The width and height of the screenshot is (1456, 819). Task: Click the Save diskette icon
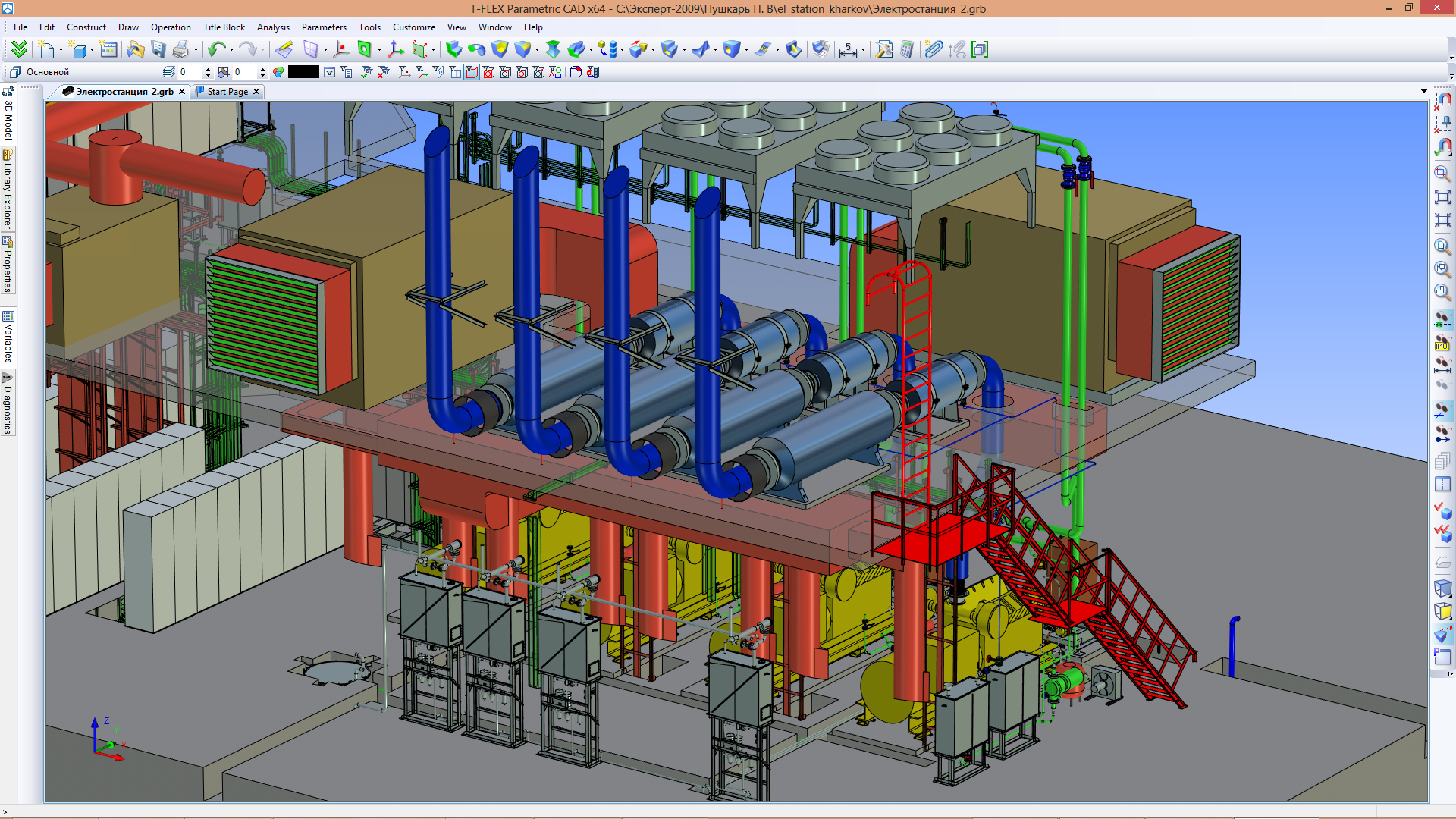tap(158, 50)
